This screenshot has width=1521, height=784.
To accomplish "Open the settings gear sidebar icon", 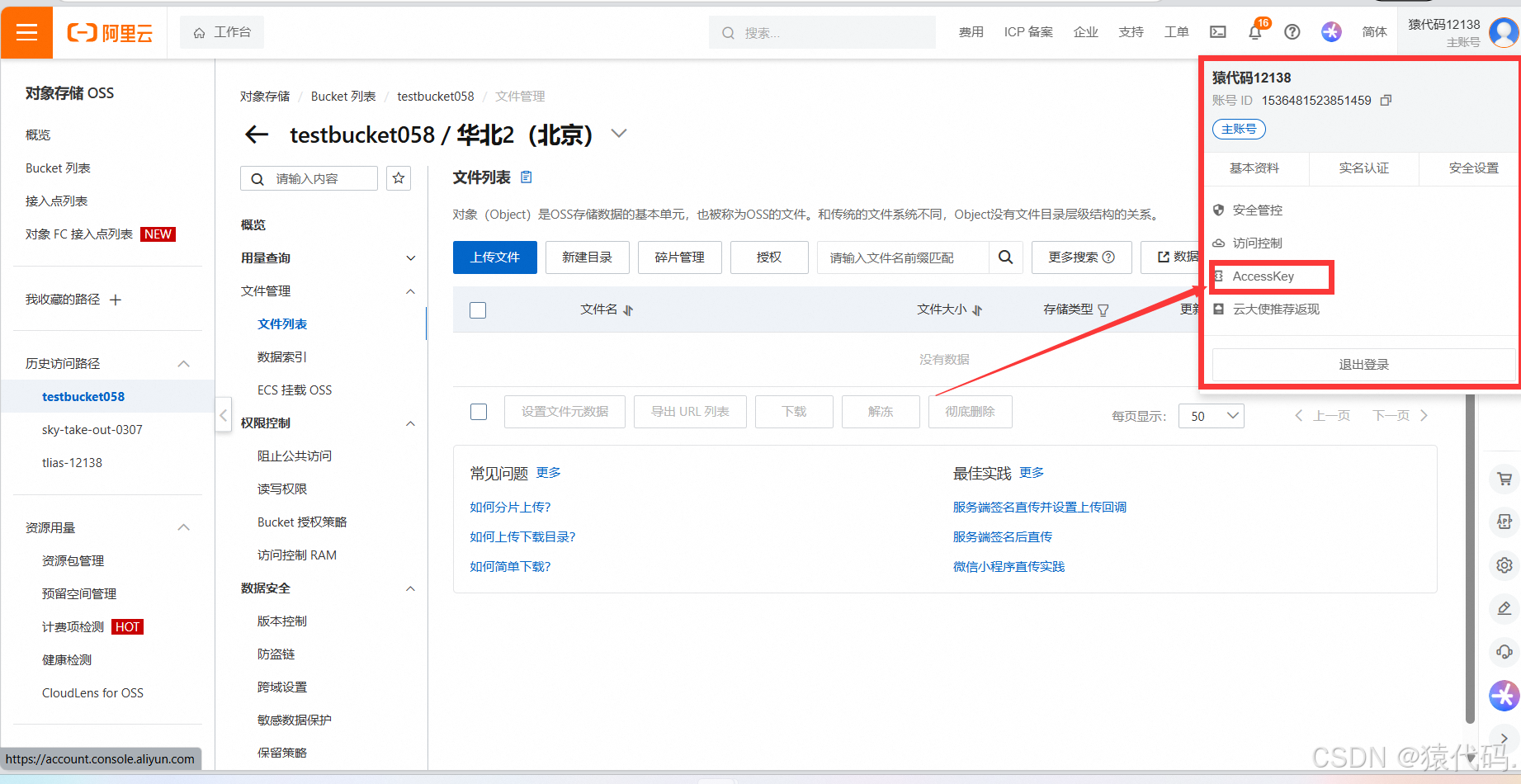I will (1504, 565).
